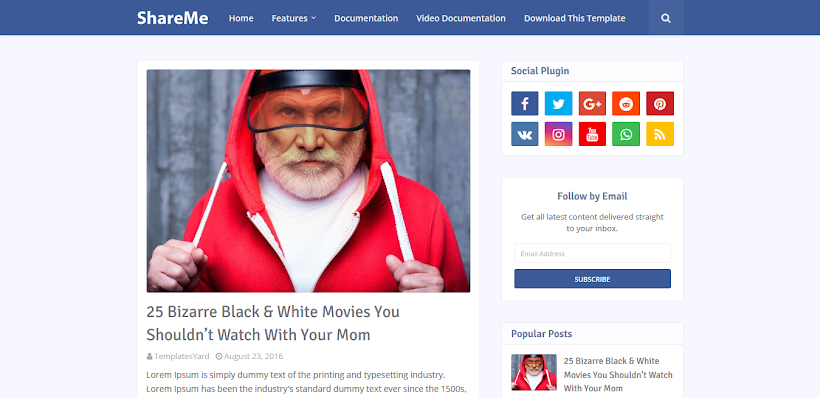Expand the Features dropdown menu
This screenshot has width=820, height=398.
(x=294, y=18)
